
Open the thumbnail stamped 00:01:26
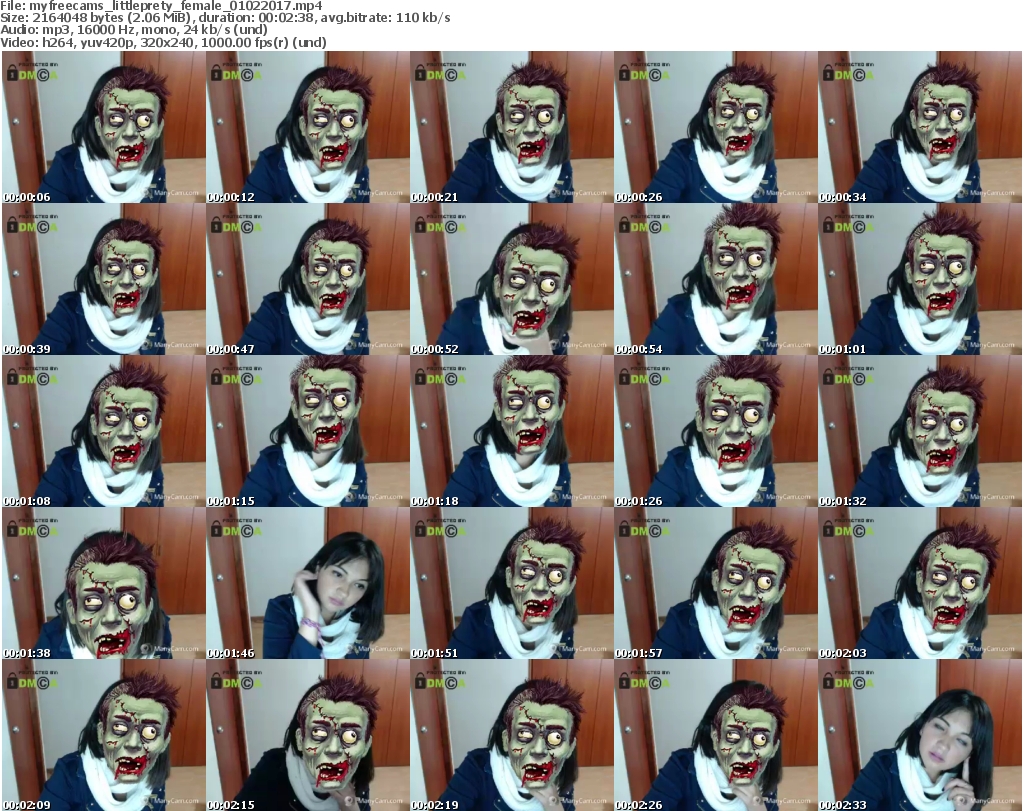[x=716, y=431]
